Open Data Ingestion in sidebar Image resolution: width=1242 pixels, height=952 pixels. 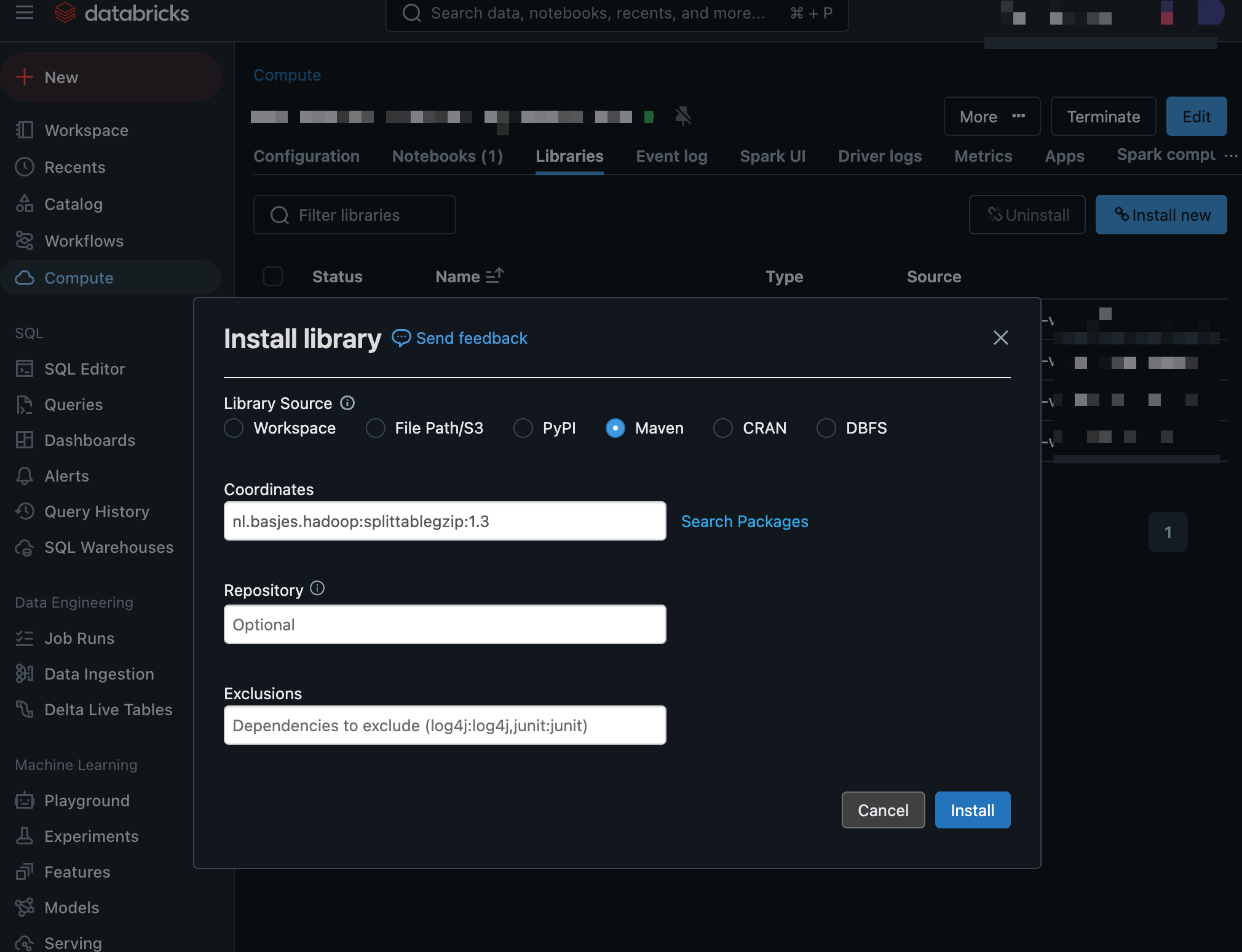pyautogui.click(x=98, y=673)
